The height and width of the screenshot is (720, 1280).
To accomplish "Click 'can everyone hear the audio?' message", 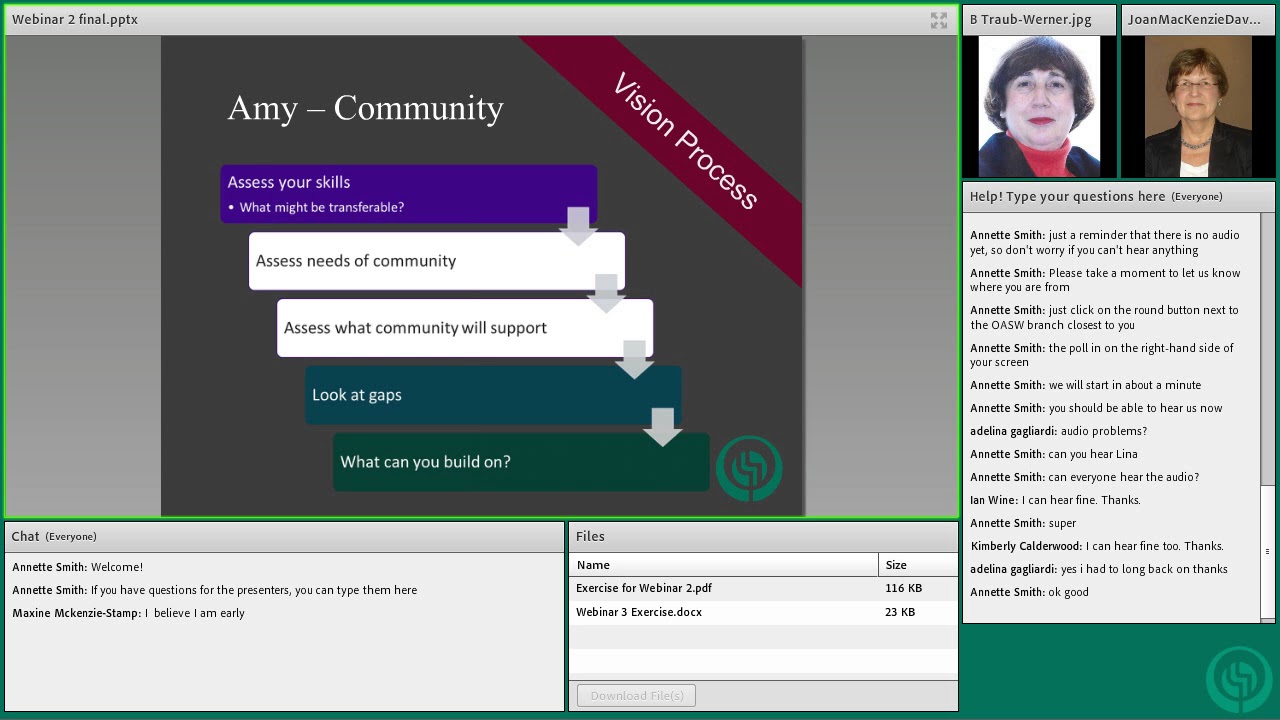I will click(x=1084, y=477).
